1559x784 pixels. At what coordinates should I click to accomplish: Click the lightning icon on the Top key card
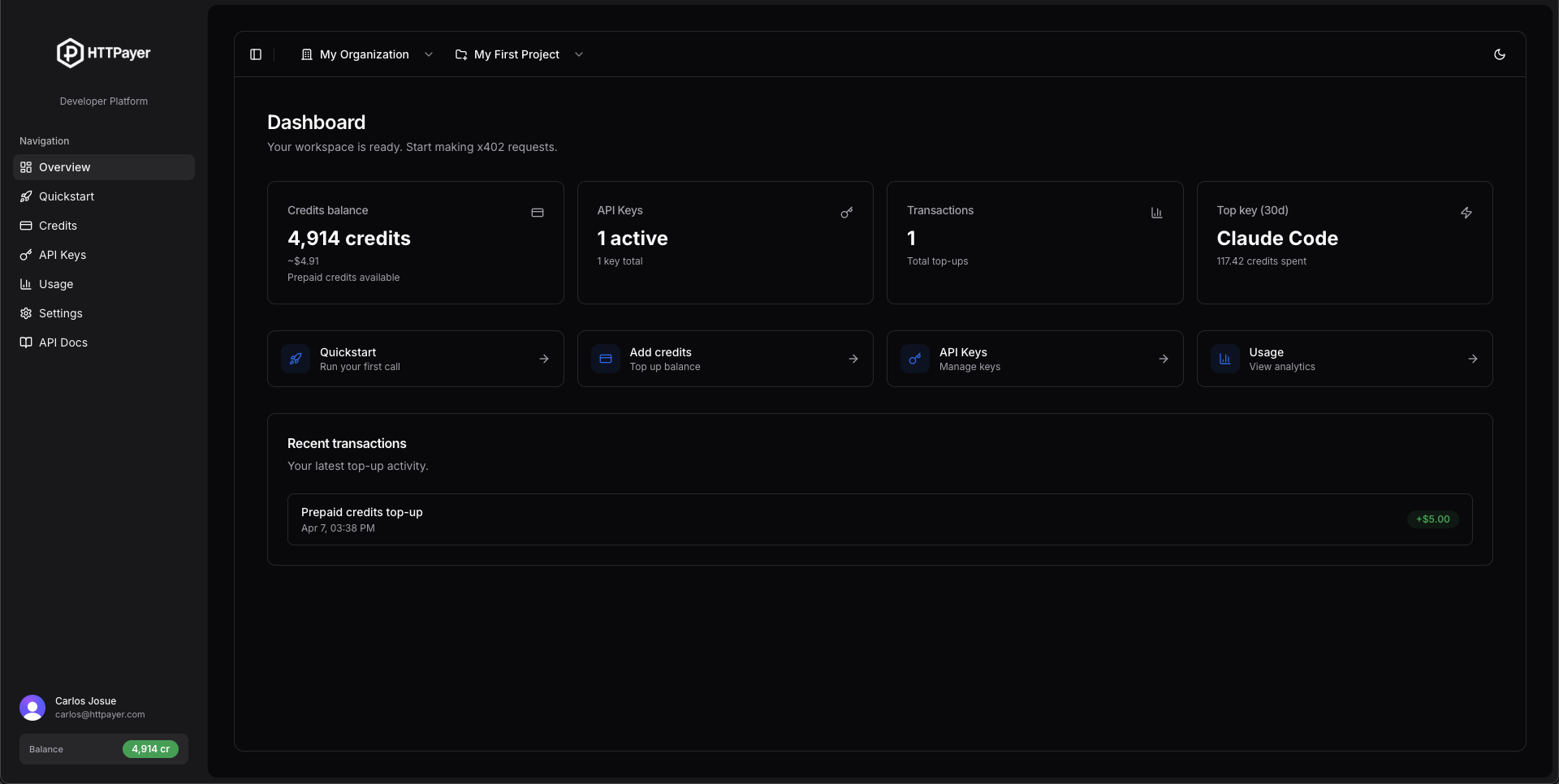click(x=1466, y=213)
